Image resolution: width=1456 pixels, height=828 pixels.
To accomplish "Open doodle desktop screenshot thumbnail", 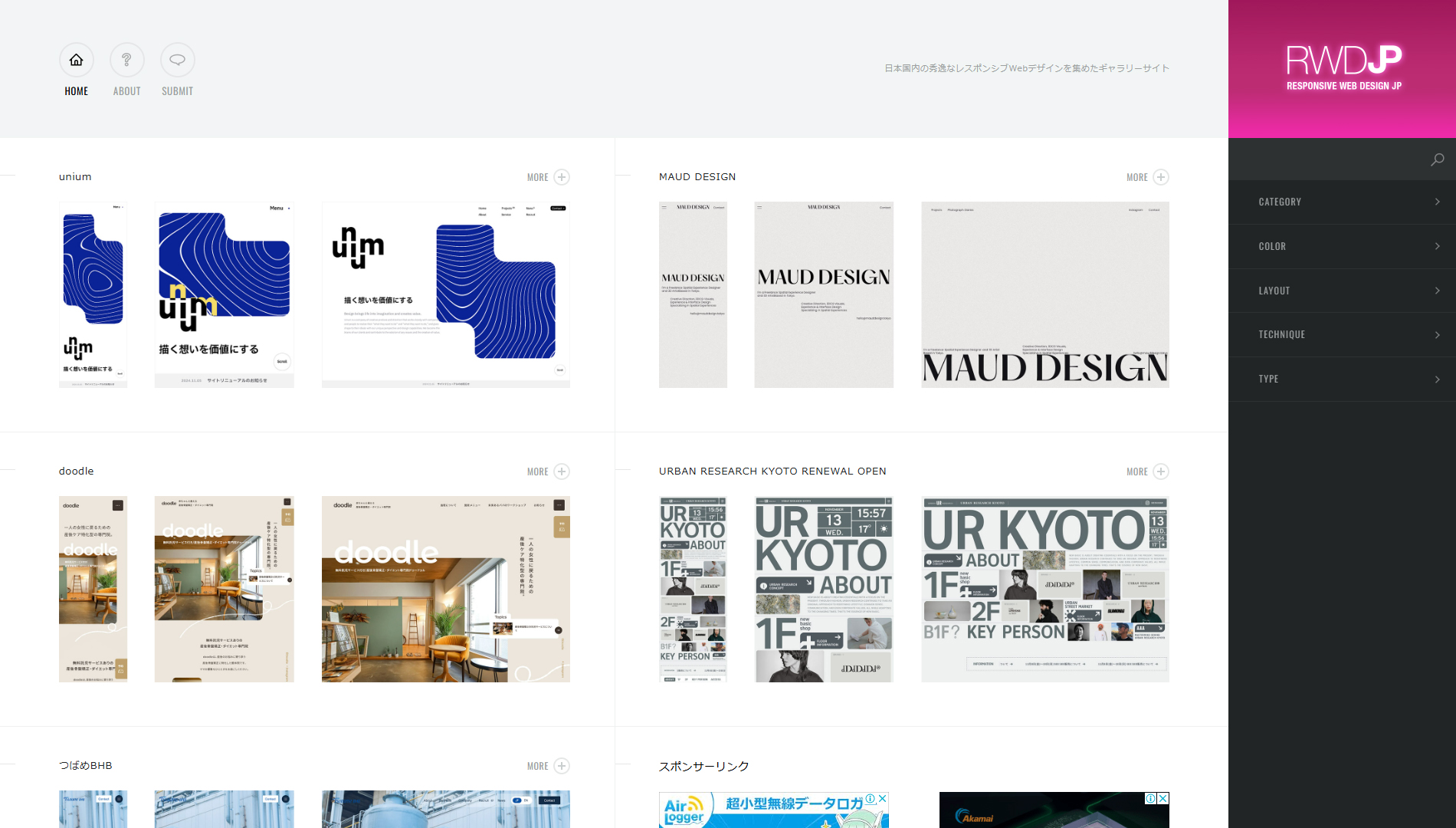I will 446,590.
